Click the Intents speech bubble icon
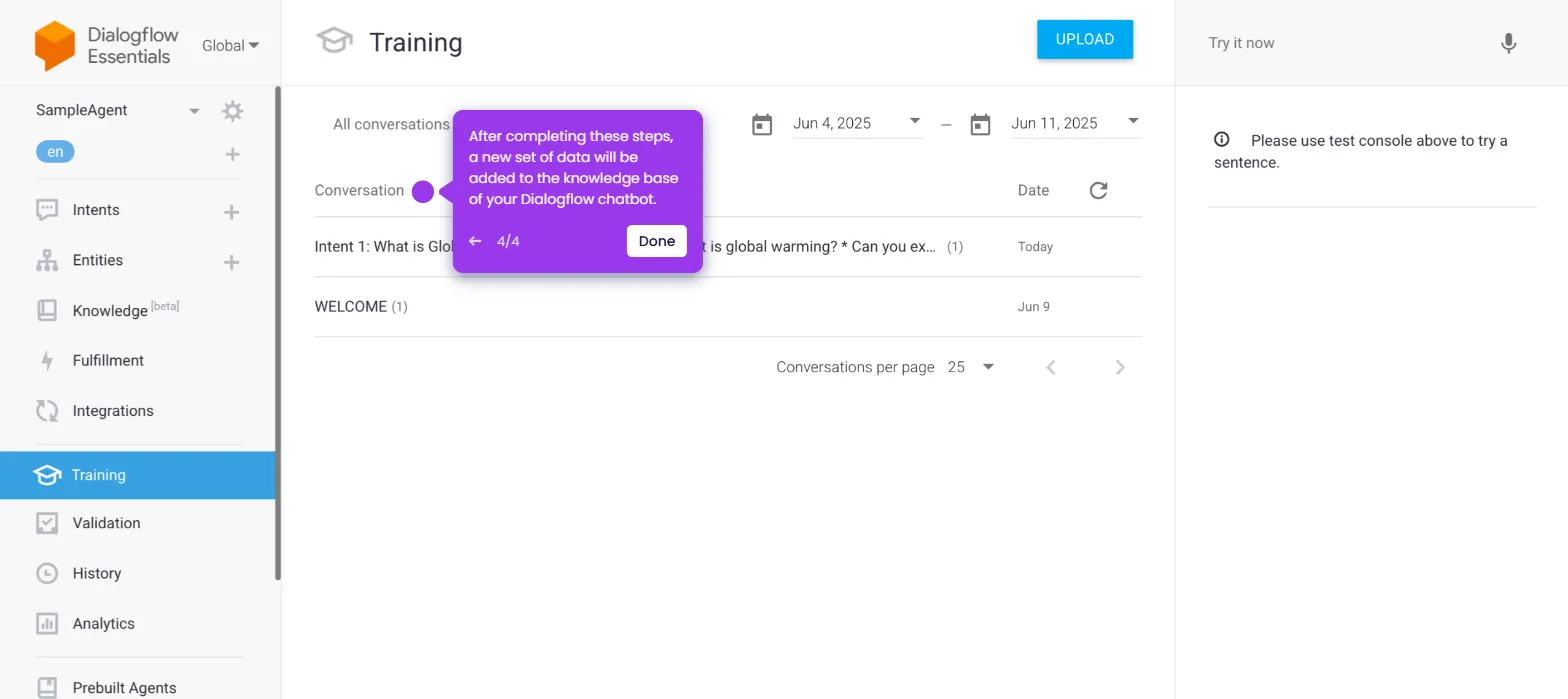1568x699 pixels. click(x=47, y=211)
